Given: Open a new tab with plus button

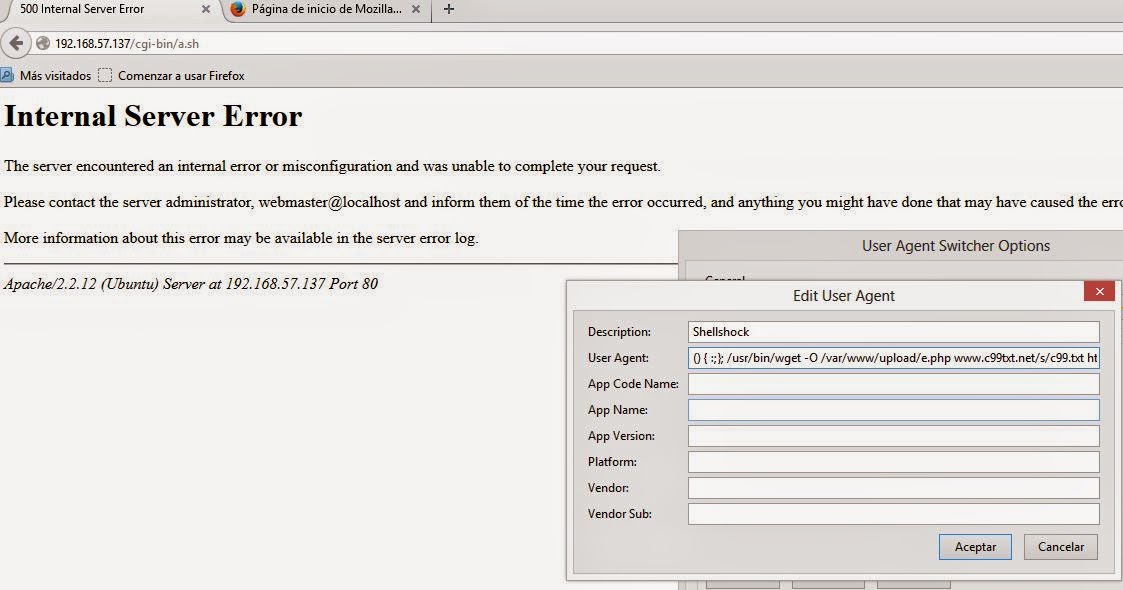Looking at the screenshot, I should [x=449, y=9].
